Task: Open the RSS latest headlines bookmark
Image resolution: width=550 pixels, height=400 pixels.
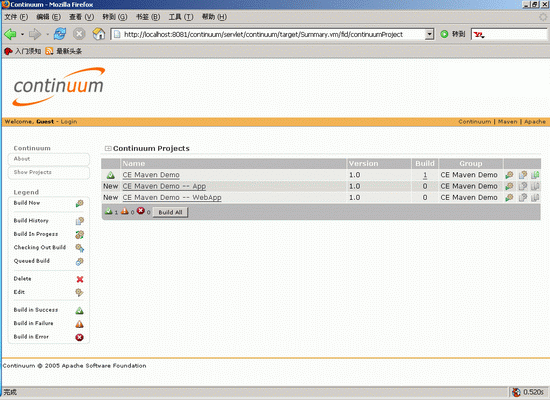Action: [63, 51]
